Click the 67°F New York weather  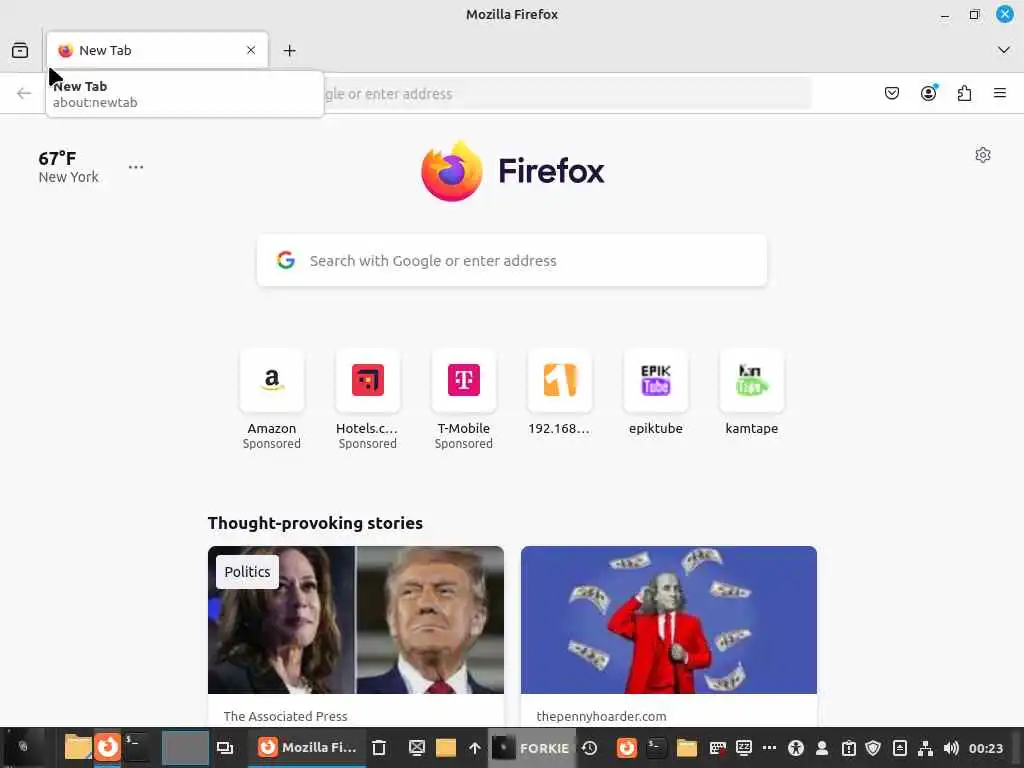68,167
